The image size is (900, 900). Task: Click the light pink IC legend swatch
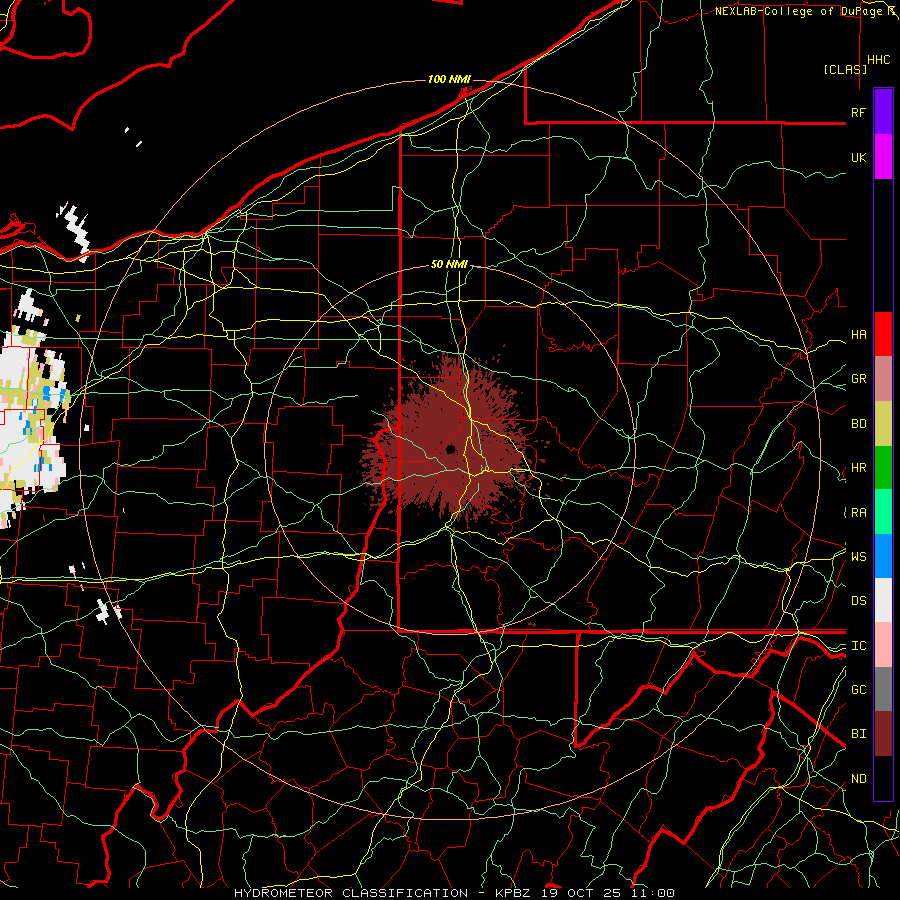(883, 645)
